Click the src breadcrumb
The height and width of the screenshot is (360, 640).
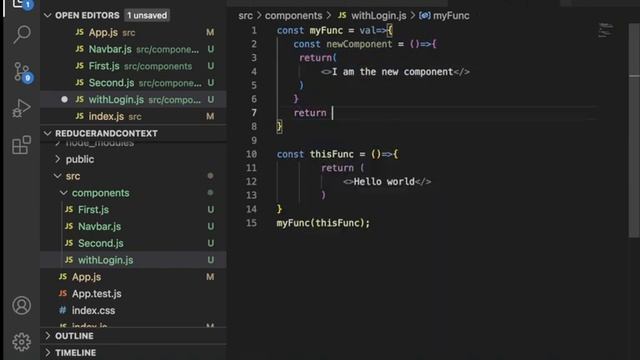245,16
